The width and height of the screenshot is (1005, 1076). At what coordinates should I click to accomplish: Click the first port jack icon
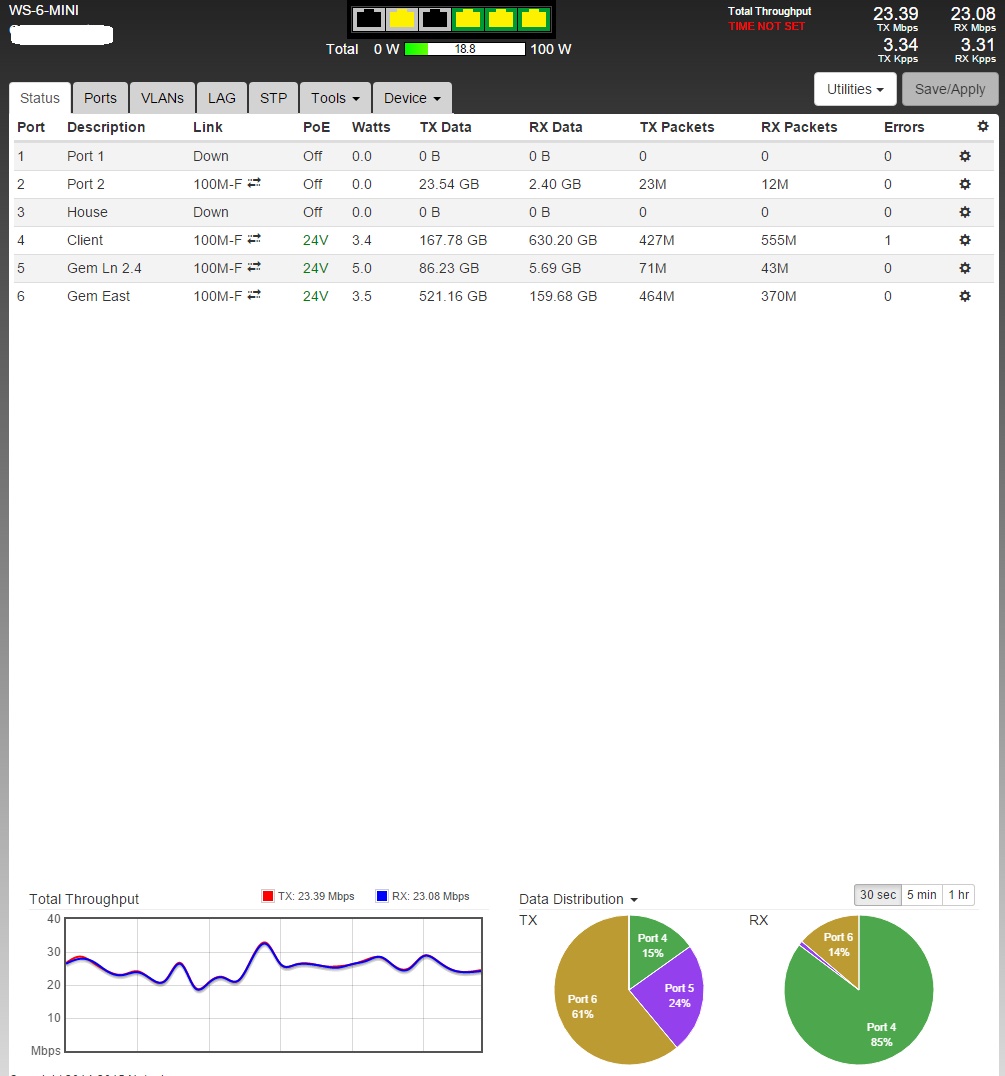(x=369, y=18)
